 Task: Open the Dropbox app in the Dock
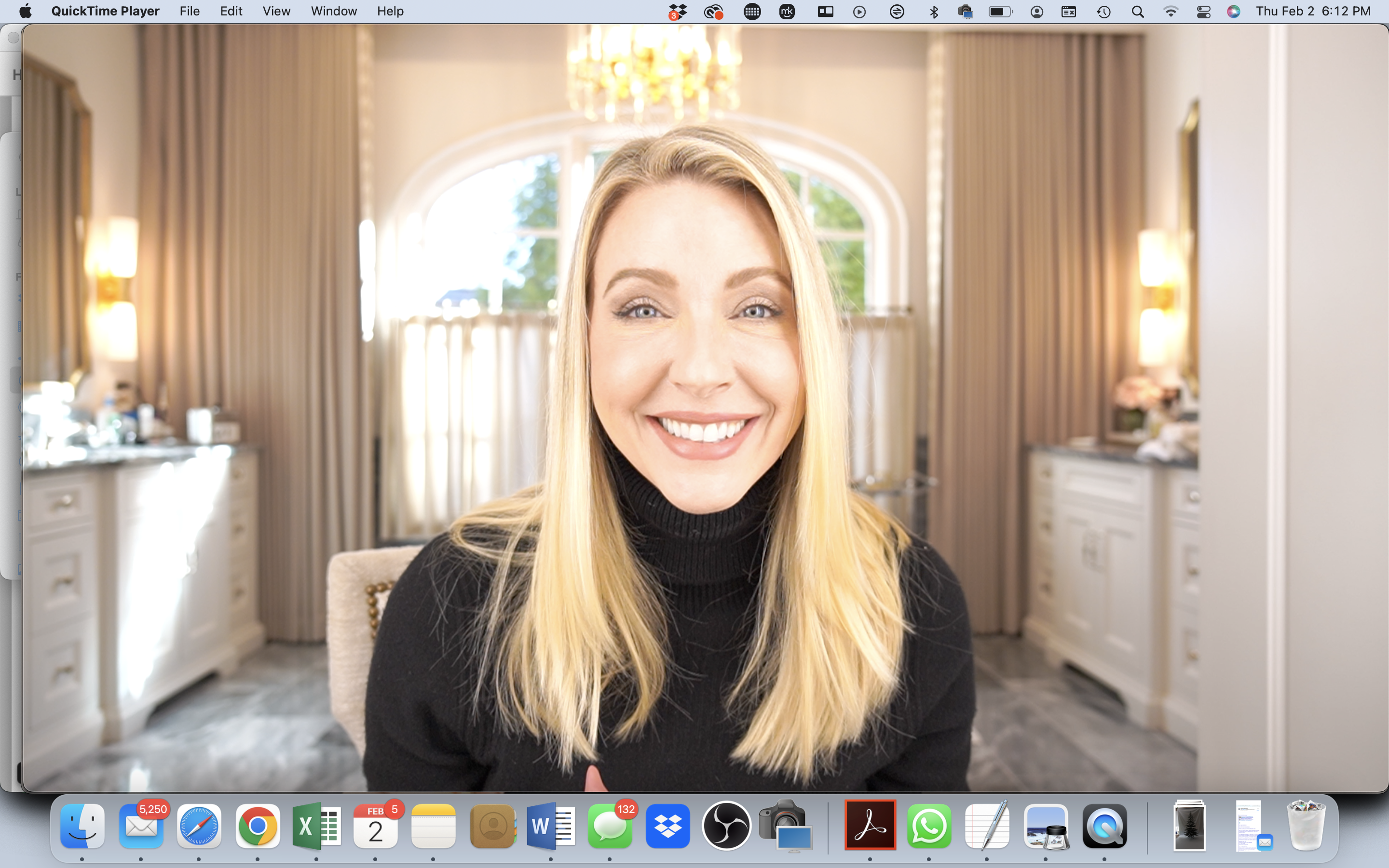(668, 826)
